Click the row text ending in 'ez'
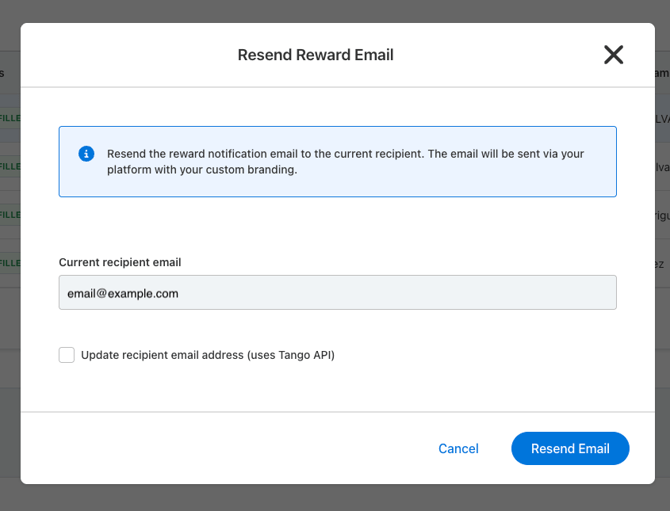The image size is (670, 511). (x=660, y=264)
